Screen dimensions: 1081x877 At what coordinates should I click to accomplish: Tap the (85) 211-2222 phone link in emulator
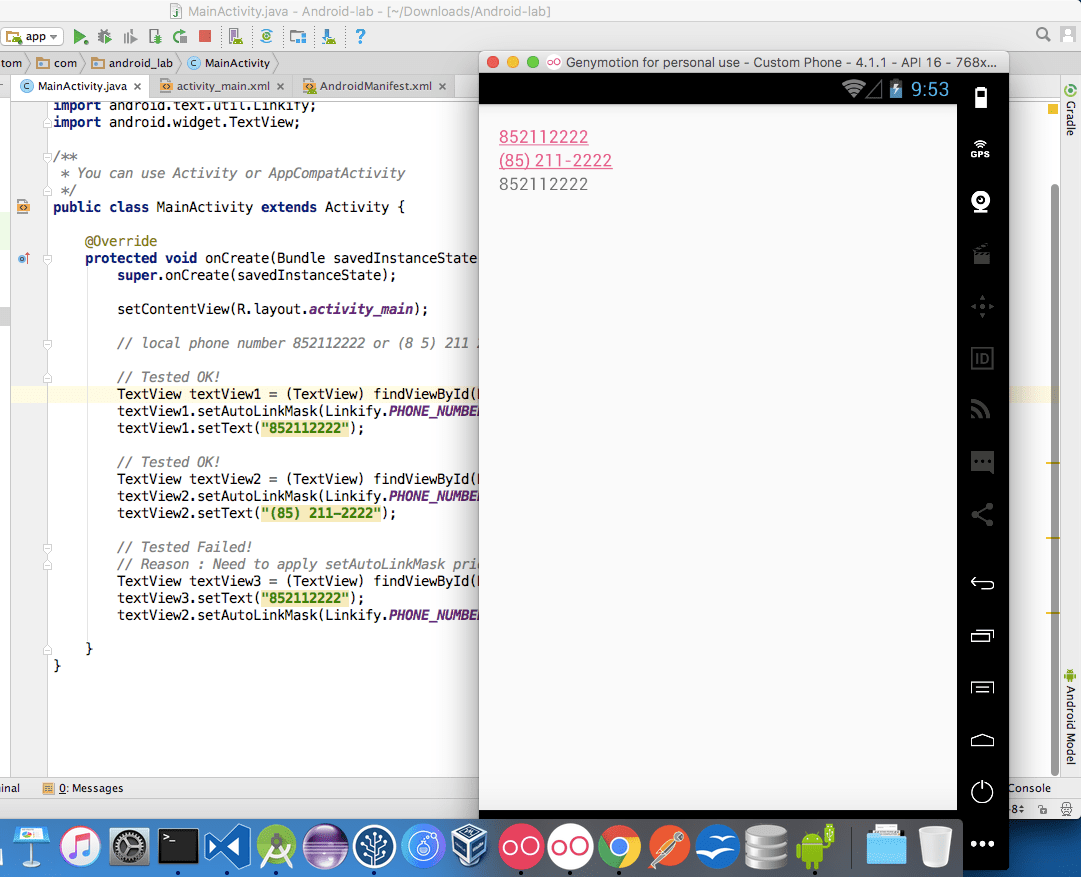pyautogui.click(x=555, y=161)
